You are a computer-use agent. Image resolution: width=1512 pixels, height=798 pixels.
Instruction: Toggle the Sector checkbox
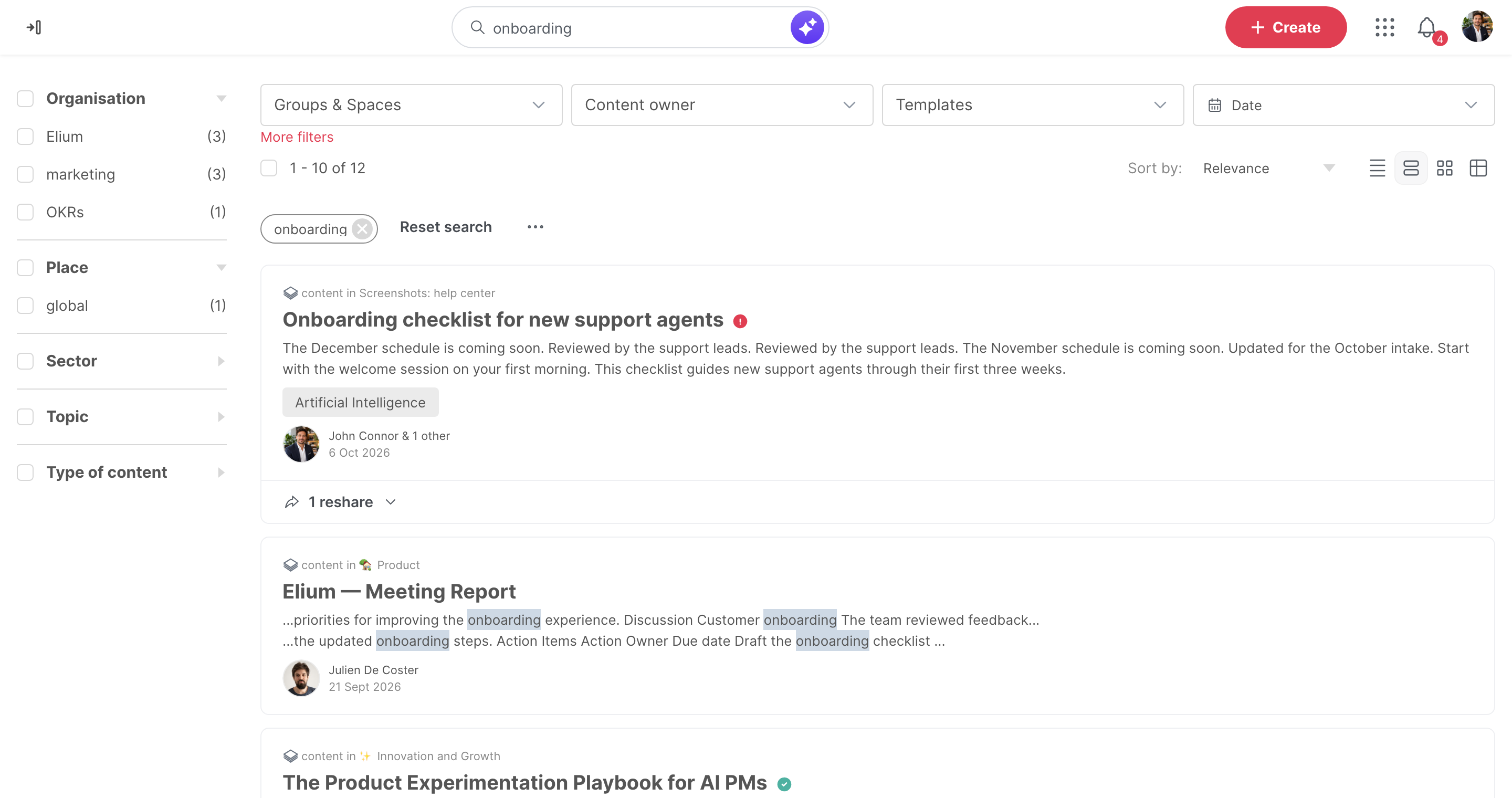25,361
